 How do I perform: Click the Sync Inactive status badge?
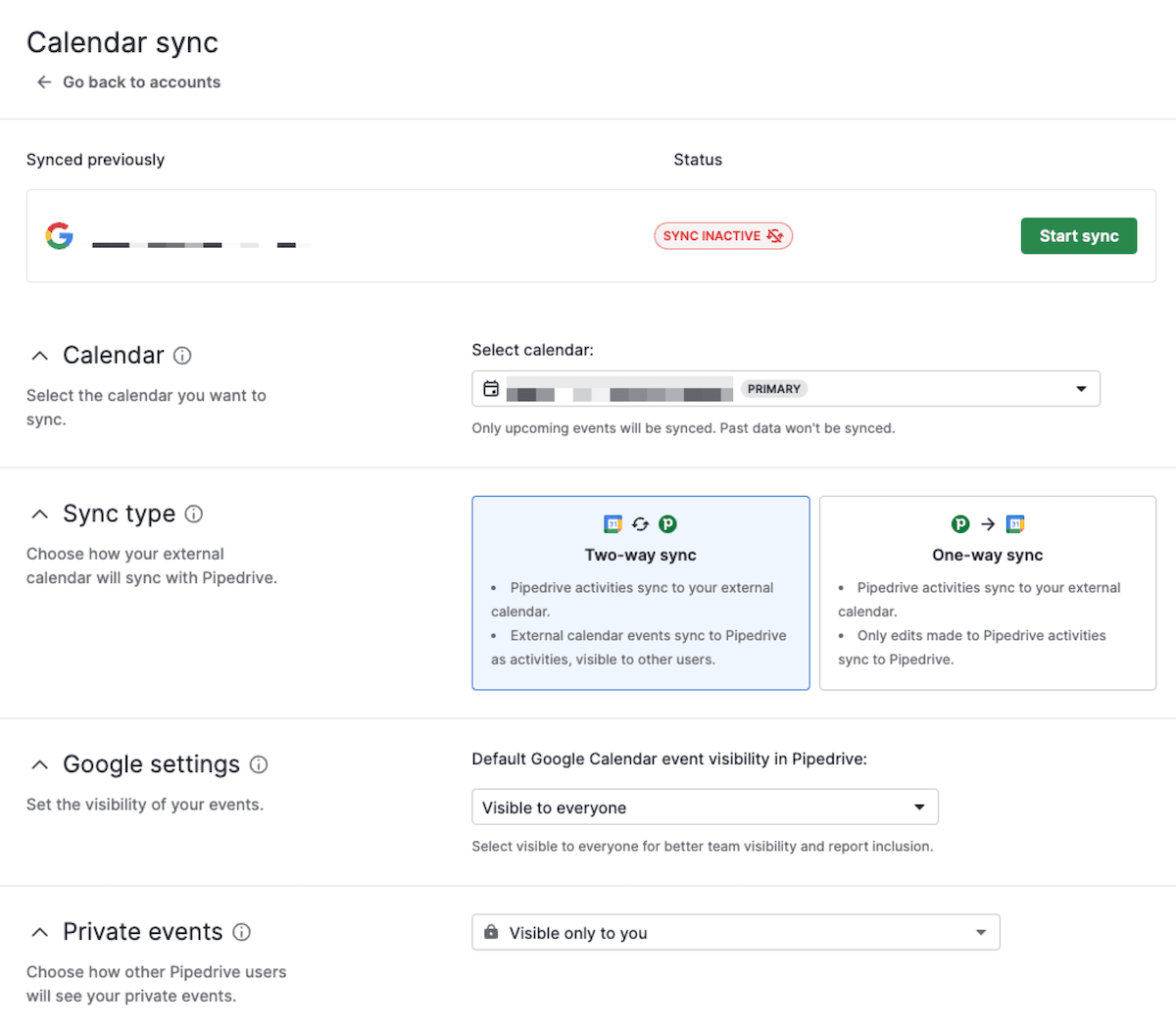[723, 236]
